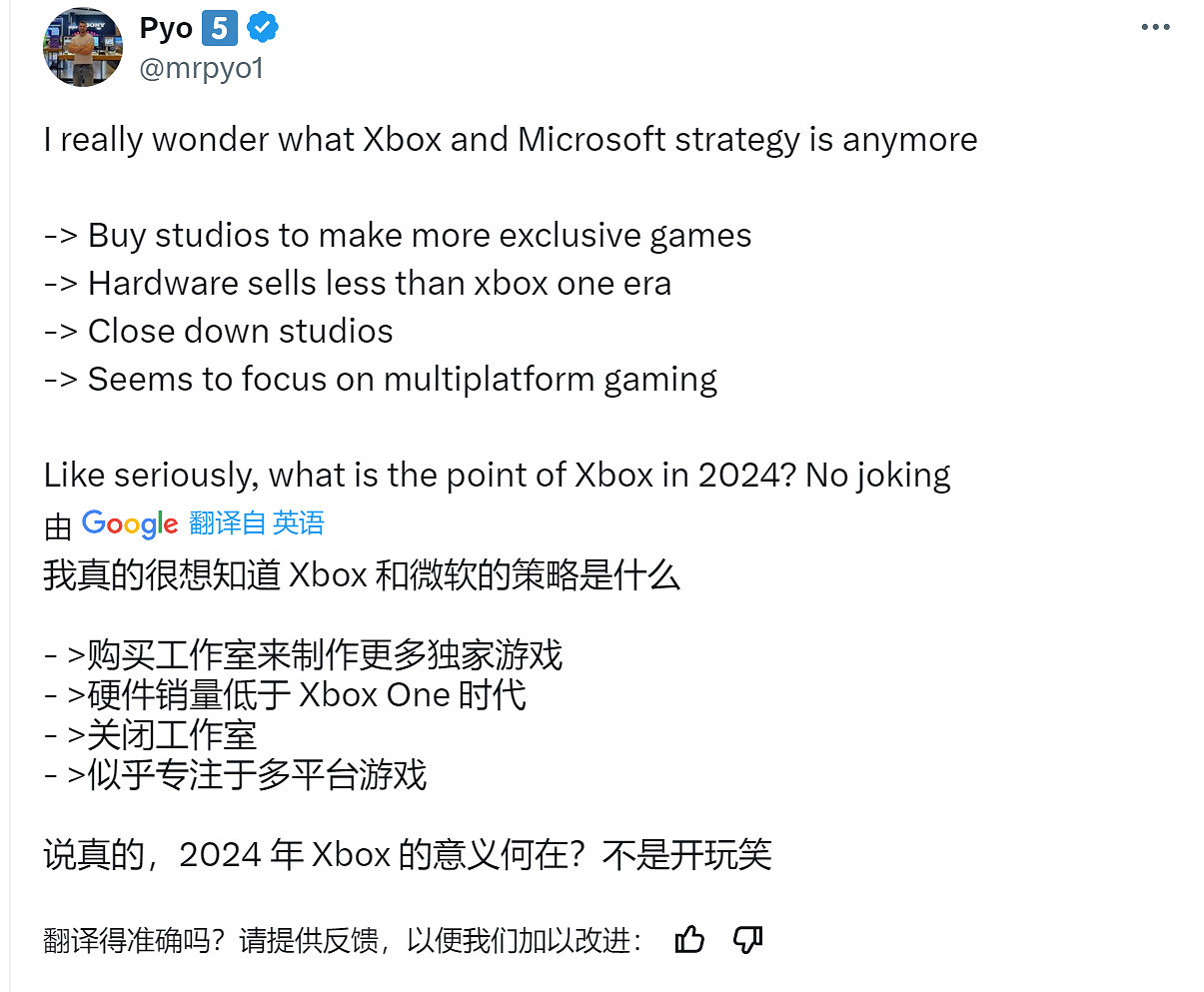Viewport: 1204px width, 992px height.
Task: Click the blue verified checkmark badge
Action: (262, 28)
